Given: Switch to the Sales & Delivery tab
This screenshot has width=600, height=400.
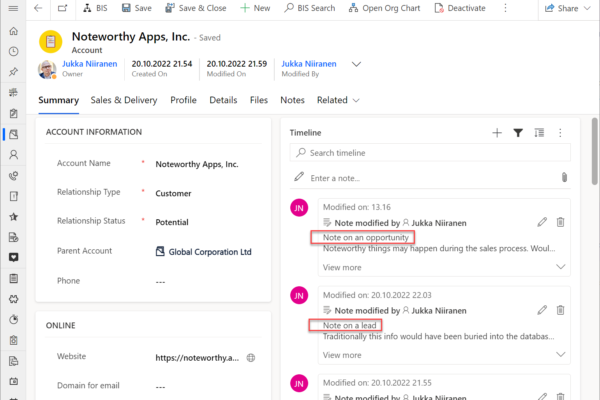Looking at the screenshot, I should point(124,100).
